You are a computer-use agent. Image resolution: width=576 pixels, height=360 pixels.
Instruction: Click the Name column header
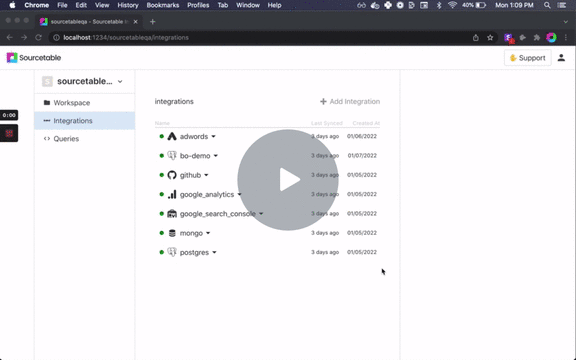click(162, 123)
